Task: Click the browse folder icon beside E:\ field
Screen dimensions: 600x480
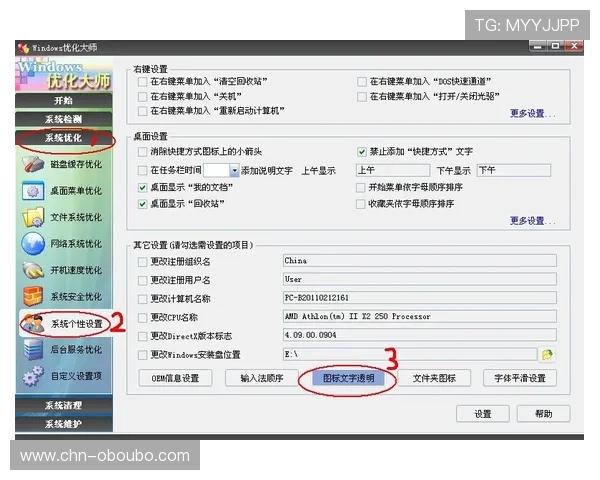Action: click(547, 354)
